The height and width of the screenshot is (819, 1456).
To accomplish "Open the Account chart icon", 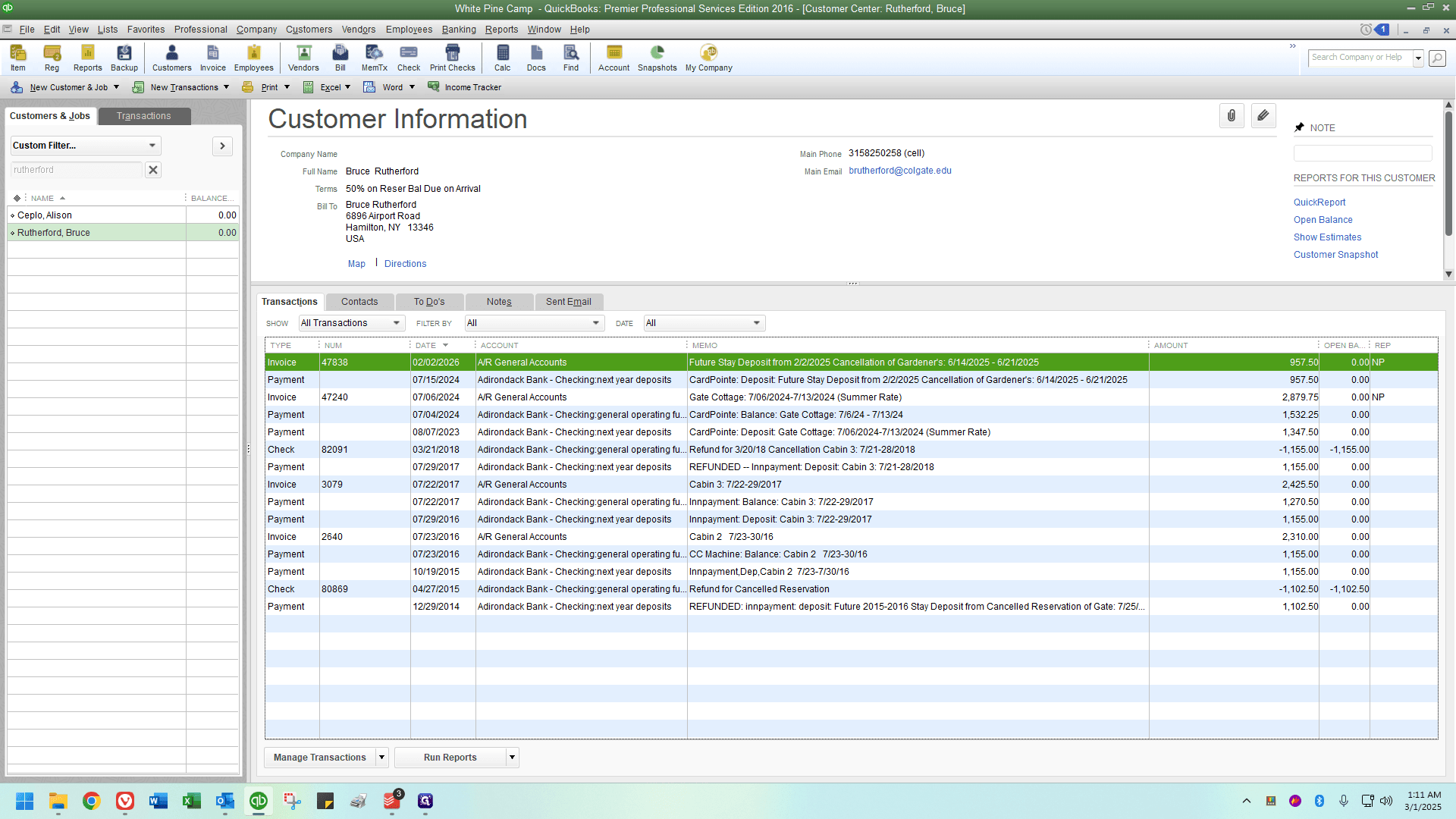I will coord(614,58).
